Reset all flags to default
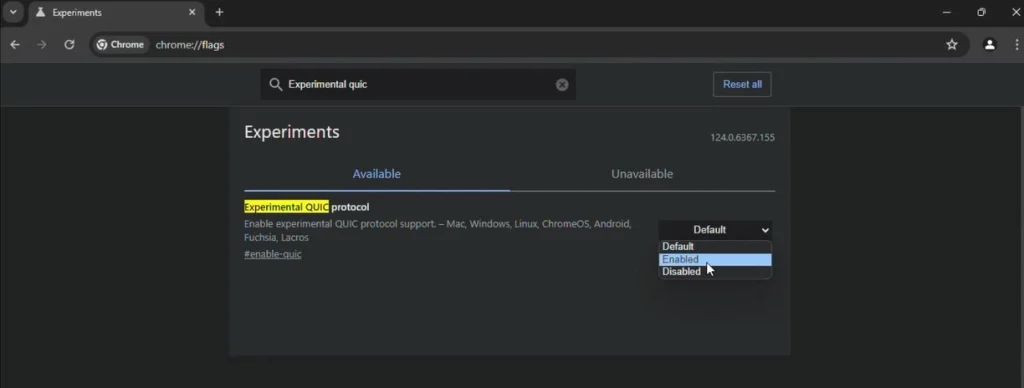 point(742,84)
